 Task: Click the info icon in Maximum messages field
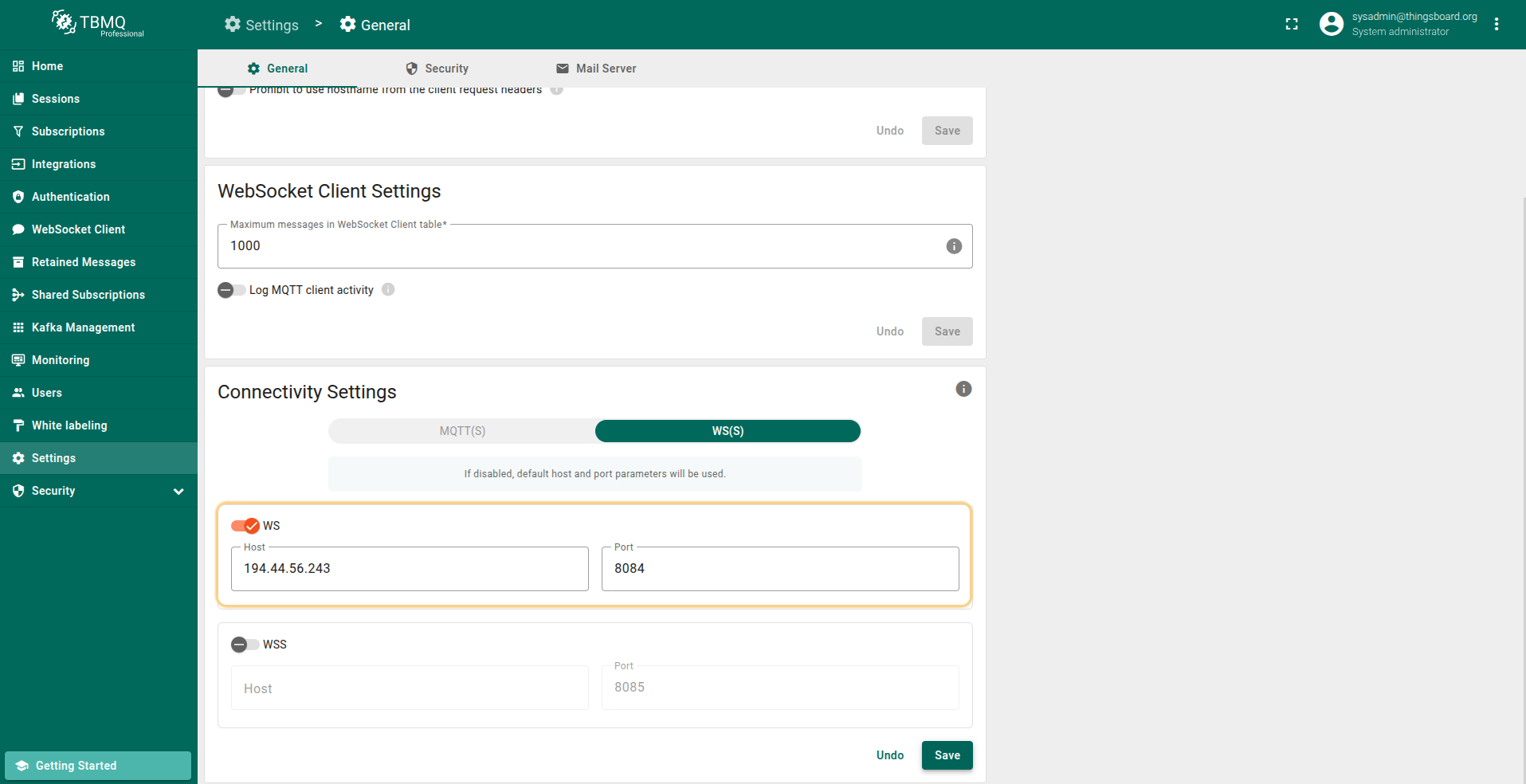(954, 246)
